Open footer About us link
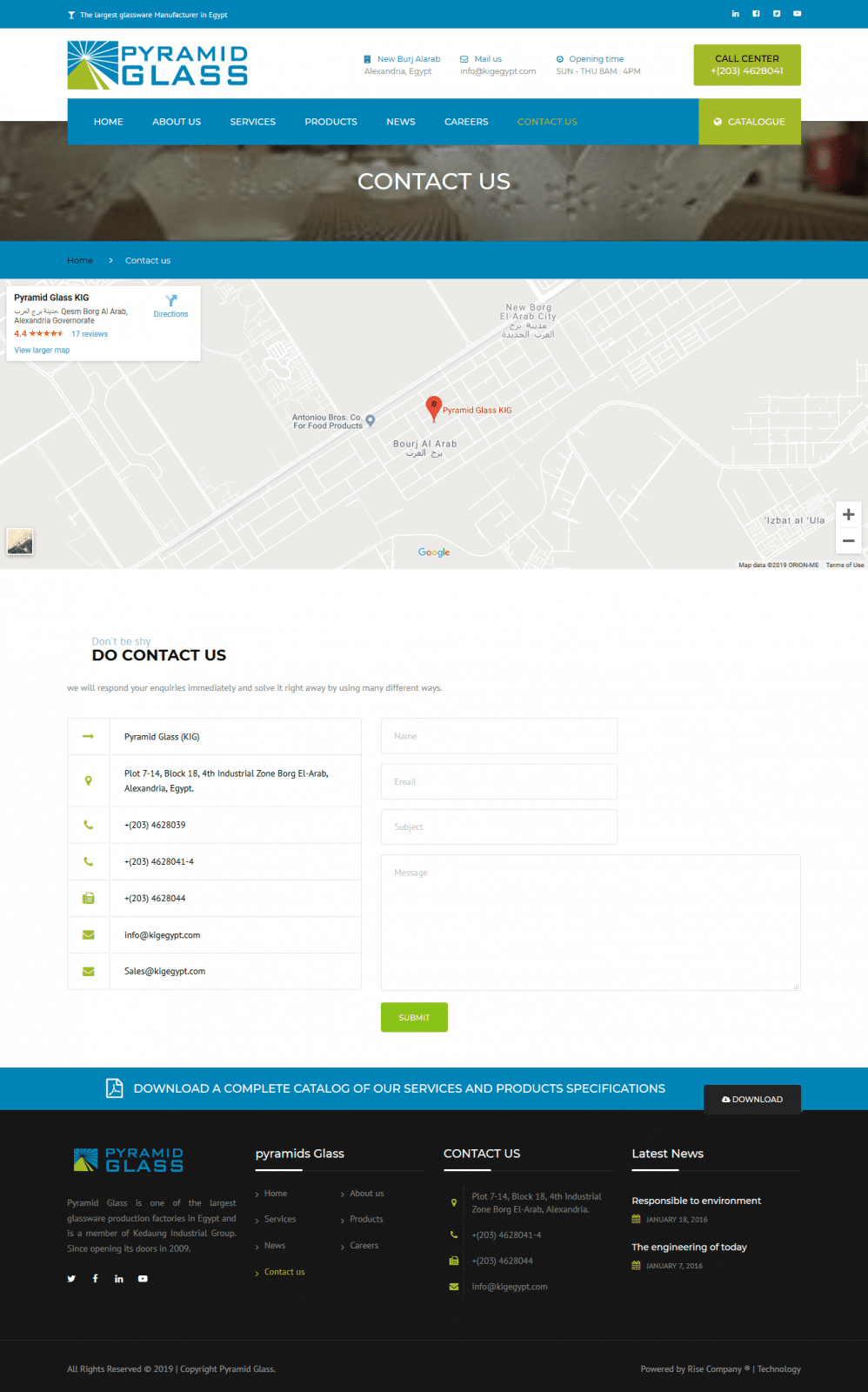 coord(367,1194)
